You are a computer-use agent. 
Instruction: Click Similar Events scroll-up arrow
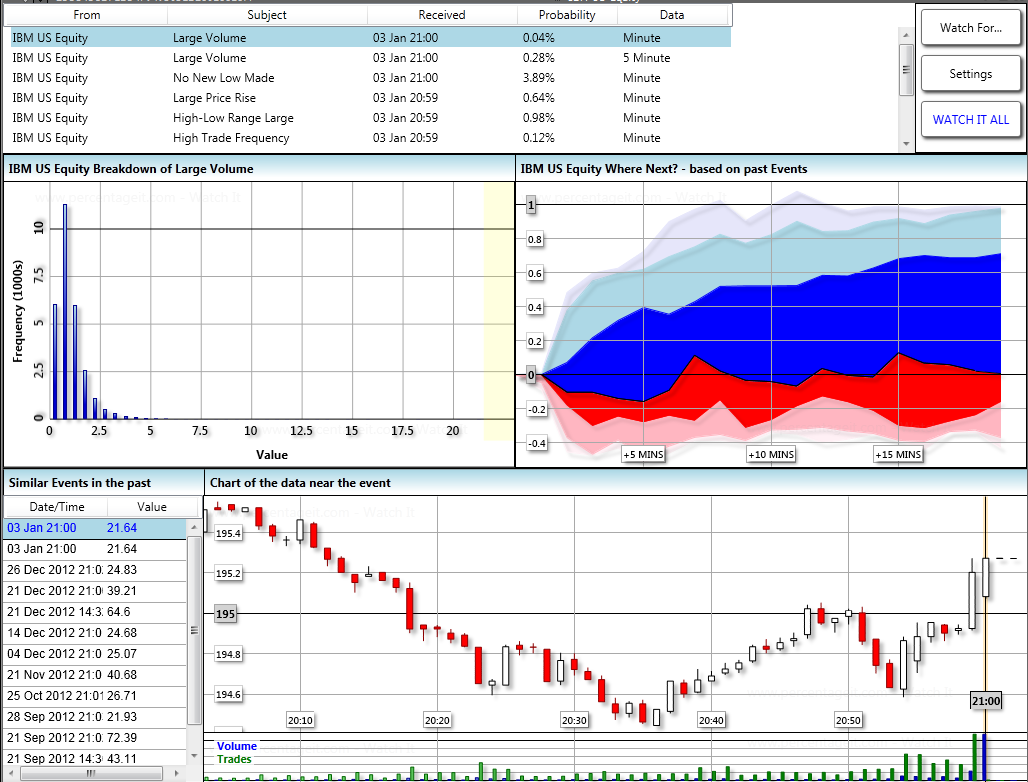coord(194,527)
